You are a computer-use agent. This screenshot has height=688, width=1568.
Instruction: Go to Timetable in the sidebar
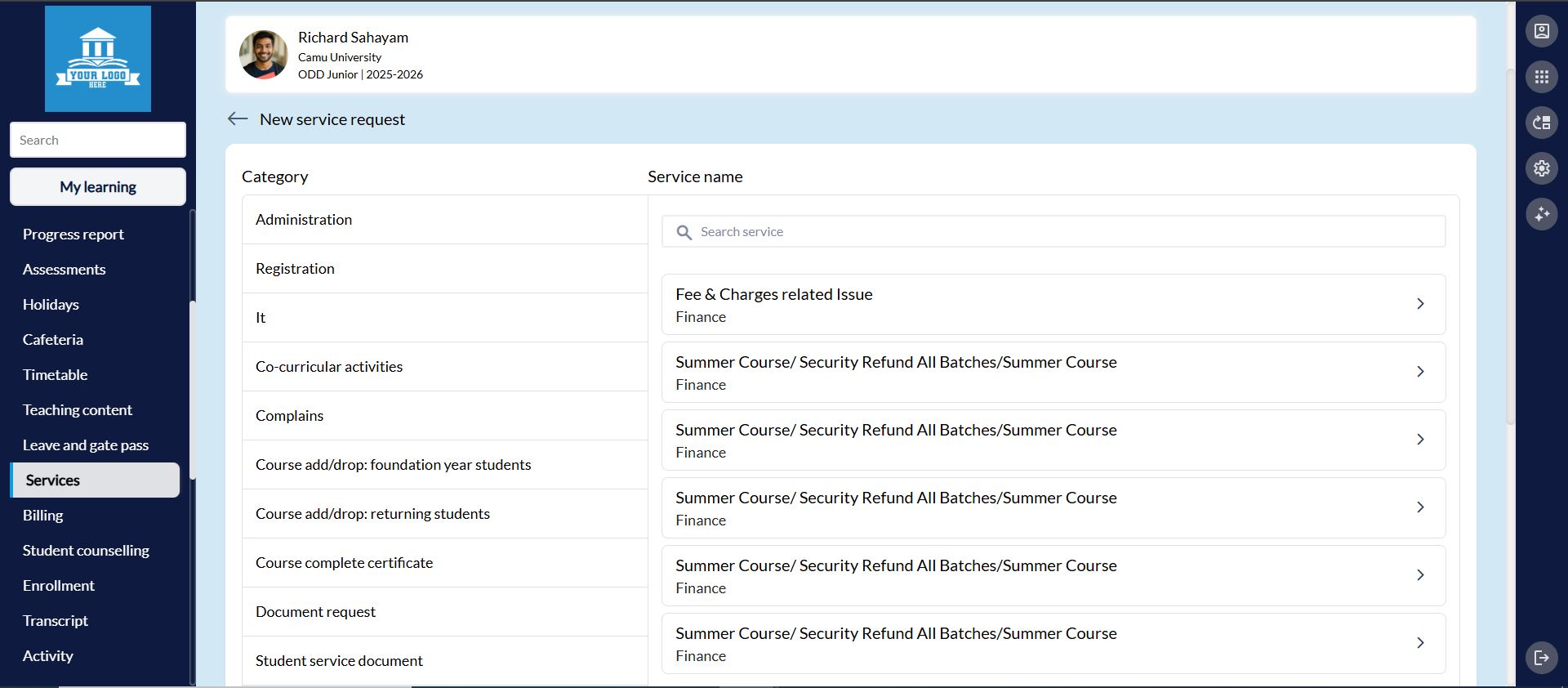(x=56, y=375)
